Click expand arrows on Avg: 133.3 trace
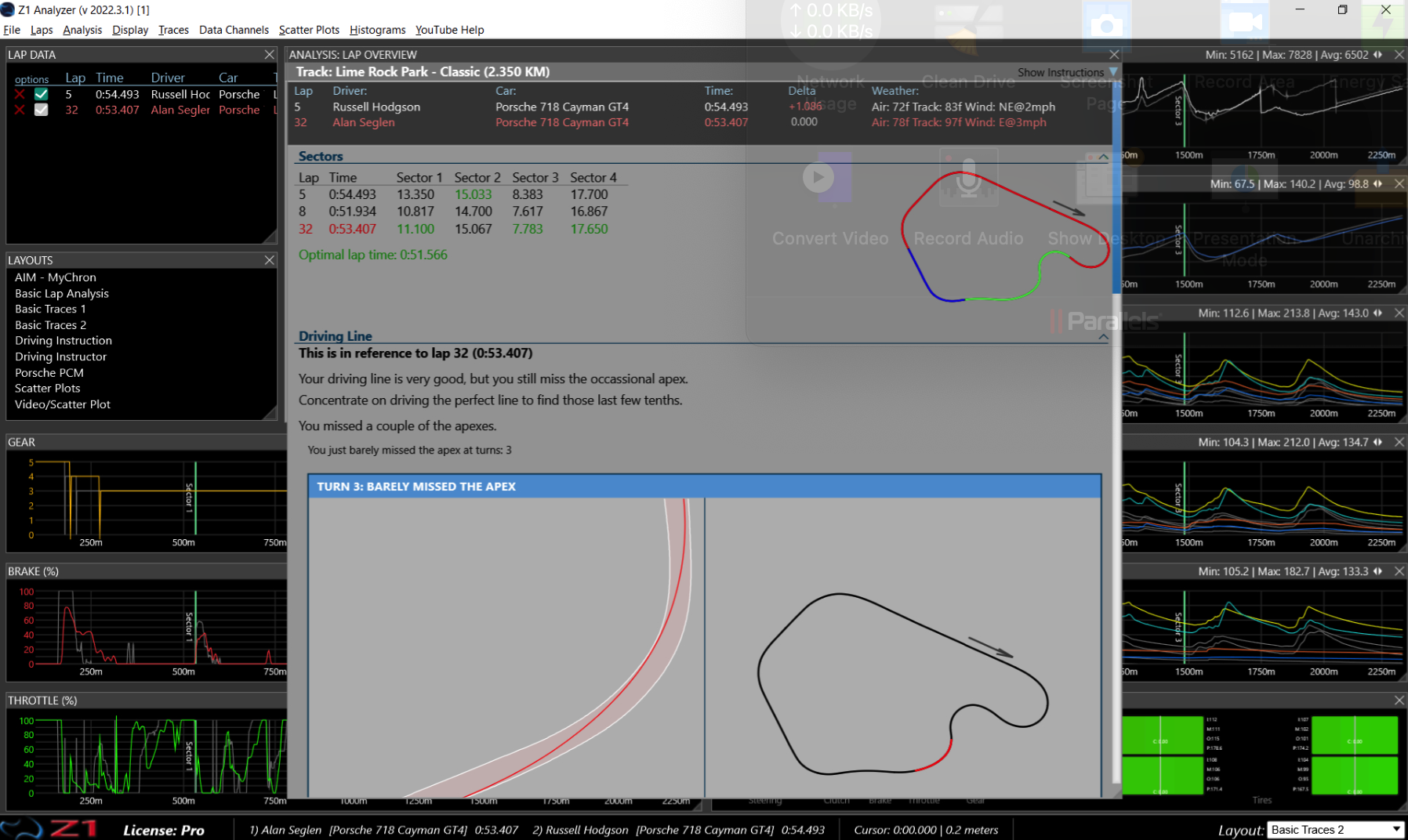 point(1377,571)
